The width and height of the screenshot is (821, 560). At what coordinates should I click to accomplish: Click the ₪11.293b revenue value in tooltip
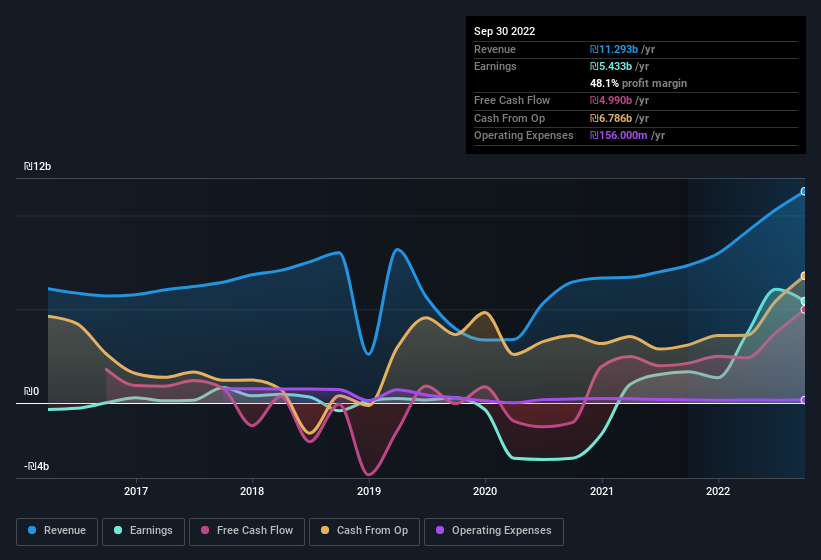point(614,49)
